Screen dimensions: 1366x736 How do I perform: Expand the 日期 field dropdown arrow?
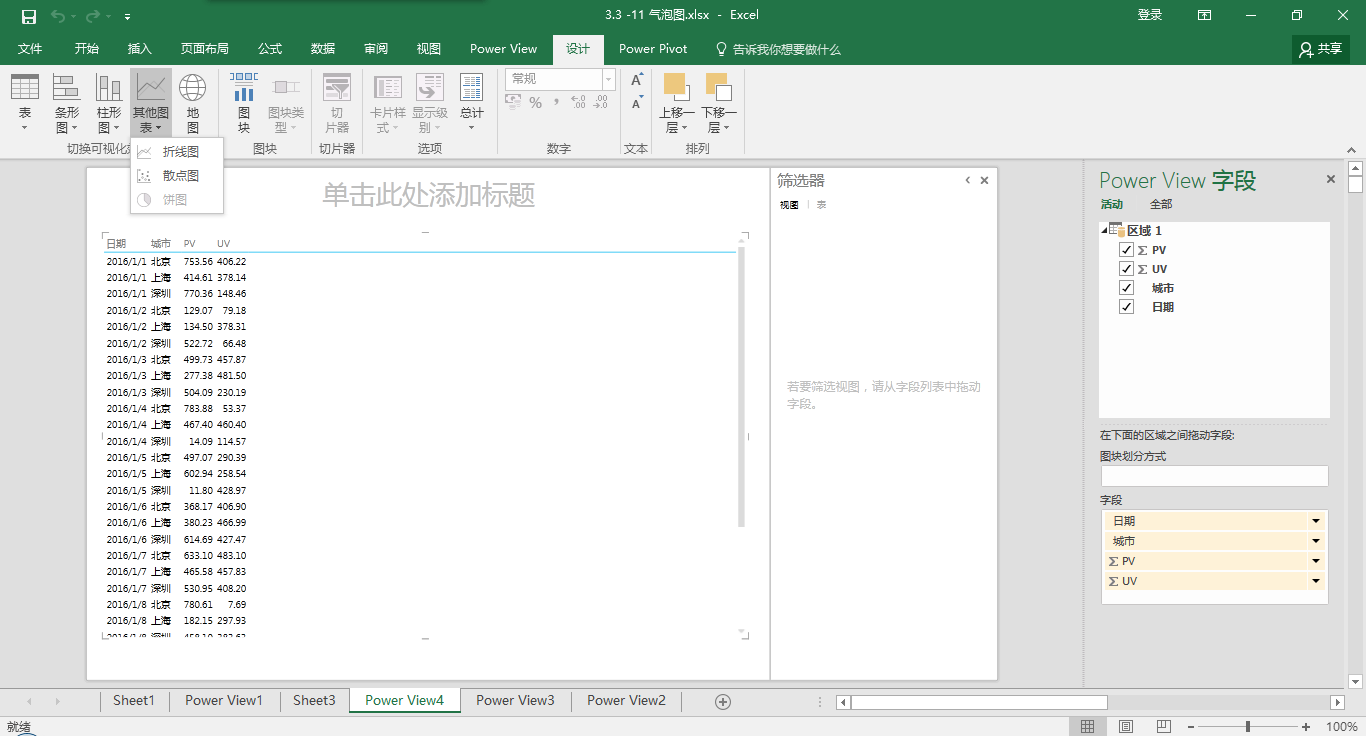1316,521
